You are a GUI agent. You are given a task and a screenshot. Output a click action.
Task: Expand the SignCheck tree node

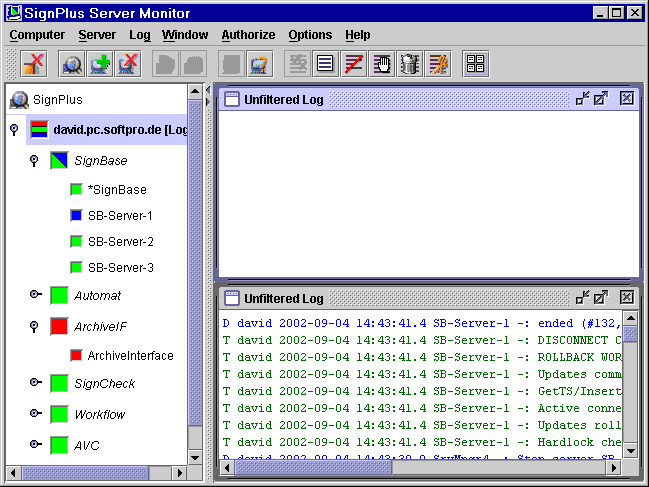pos(34,383)
